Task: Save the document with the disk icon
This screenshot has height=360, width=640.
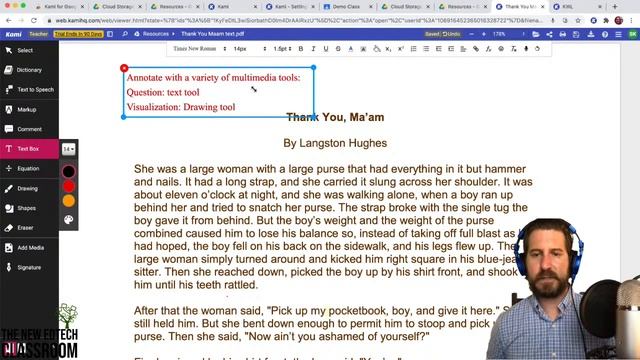Action: pos(576,34)
